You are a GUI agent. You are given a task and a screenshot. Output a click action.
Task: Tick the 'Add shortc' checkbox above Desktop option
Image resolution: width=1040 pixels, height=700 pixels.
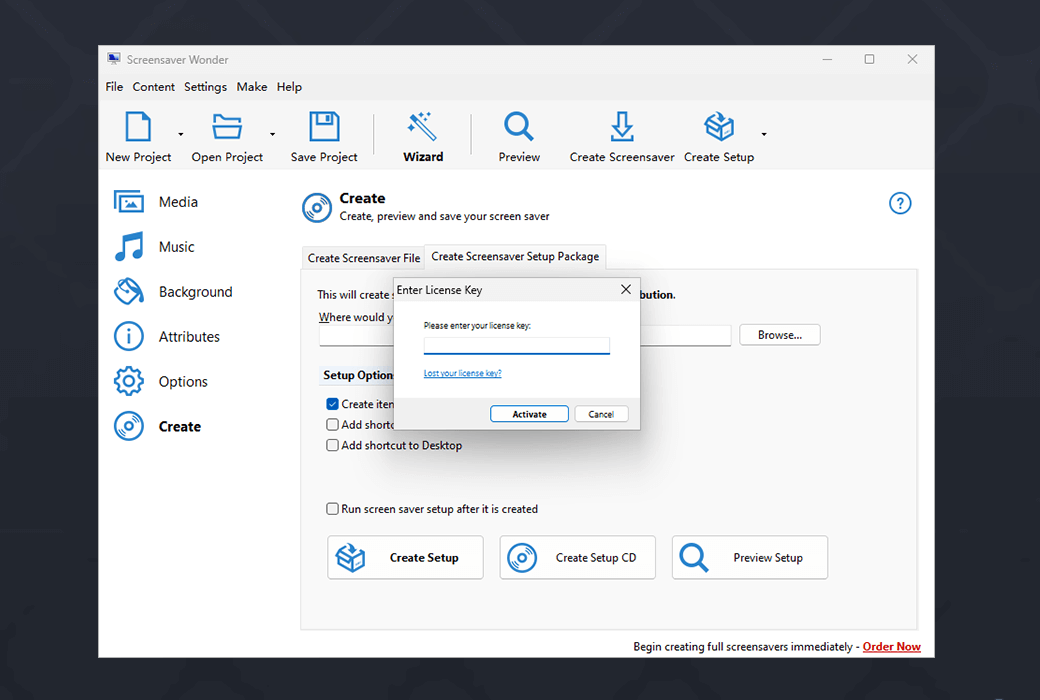[x=332, y=425]
